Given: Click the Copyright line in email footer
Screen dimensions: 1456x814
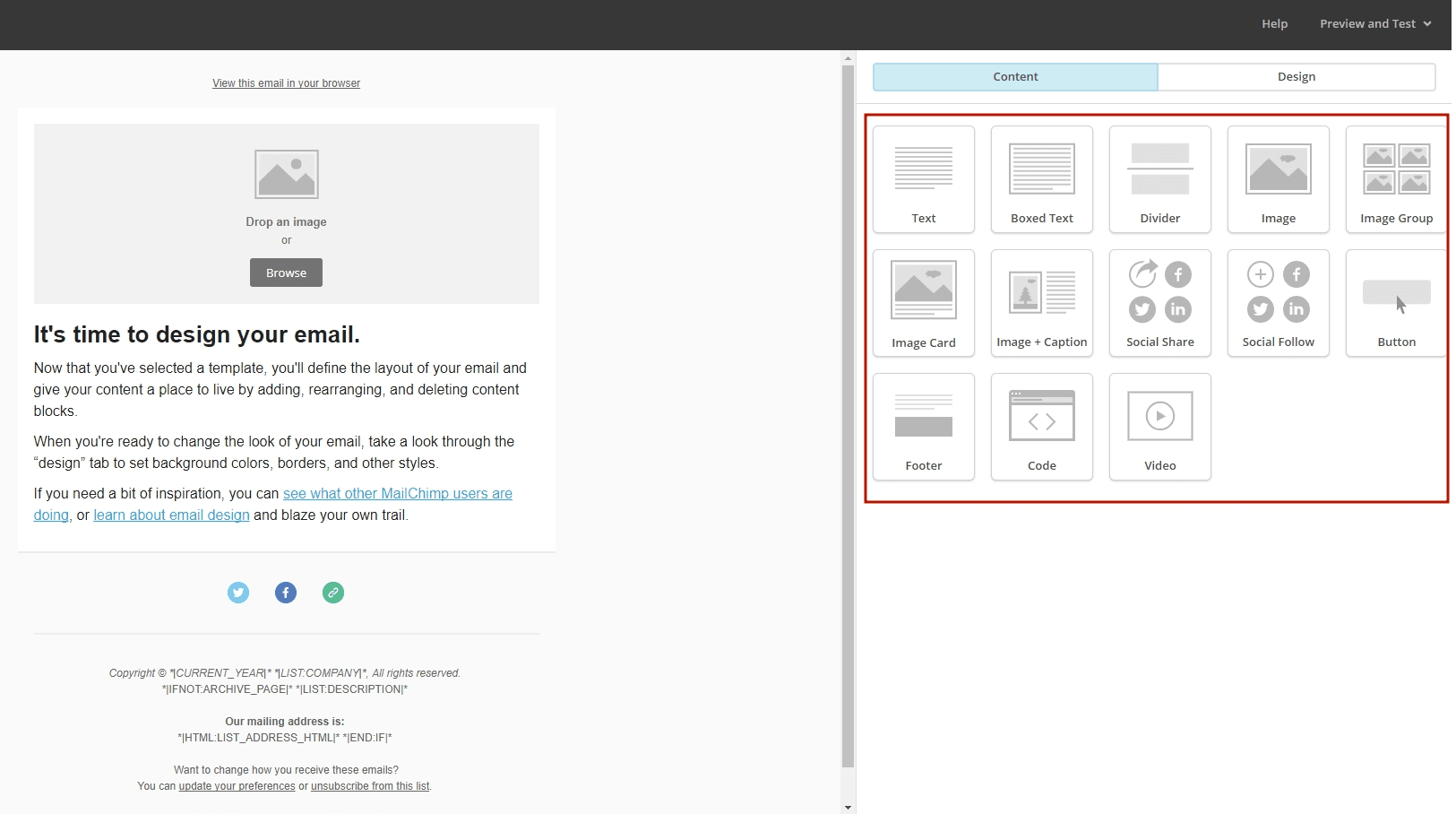Looking at the screenshot, I should (x=285, y=673).
